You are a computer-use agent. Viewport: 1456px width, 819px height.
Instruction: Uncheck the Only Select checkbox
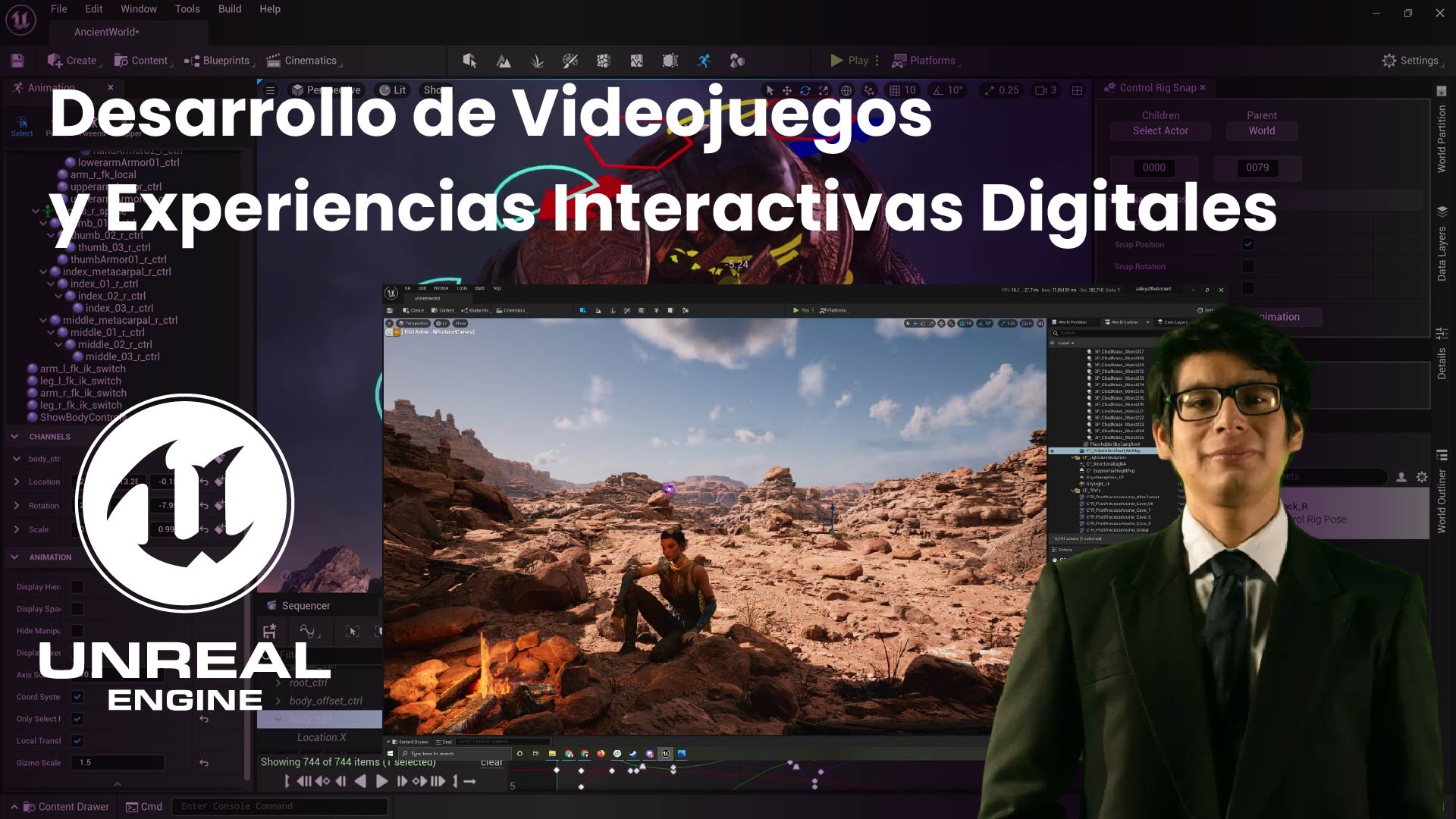tap(77, 719)
